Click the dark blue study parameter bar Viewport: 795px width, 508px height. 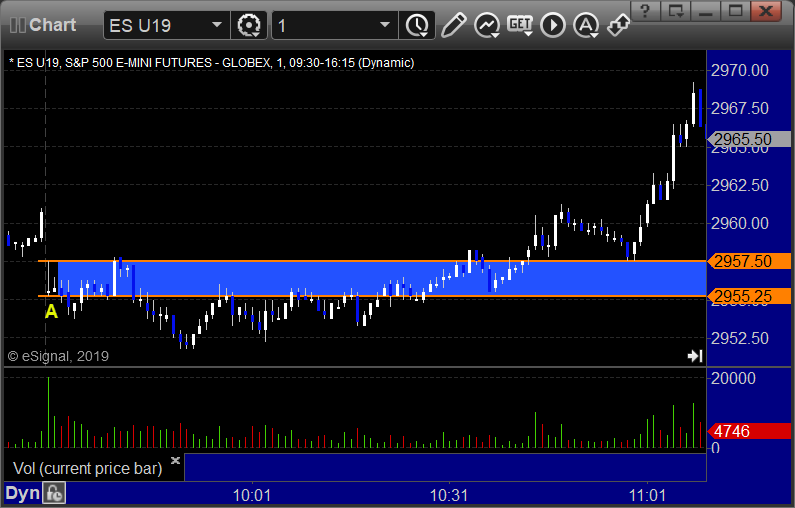(x=445, y=467)
